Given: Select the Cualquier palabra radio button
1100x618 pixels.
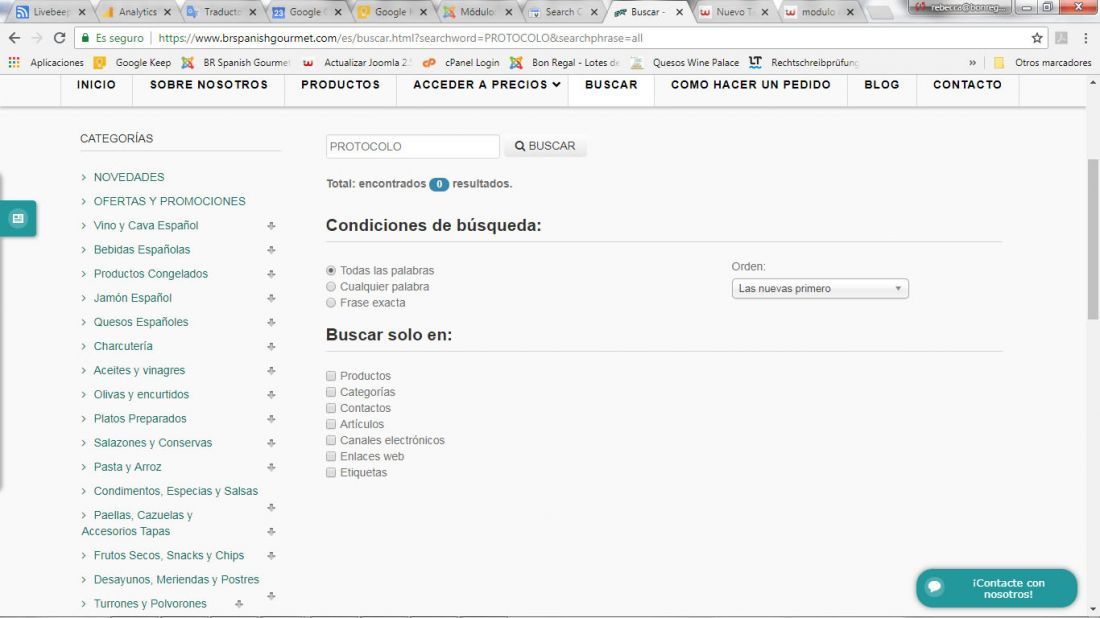Looking at the screenshot, I should coord(331,287).
